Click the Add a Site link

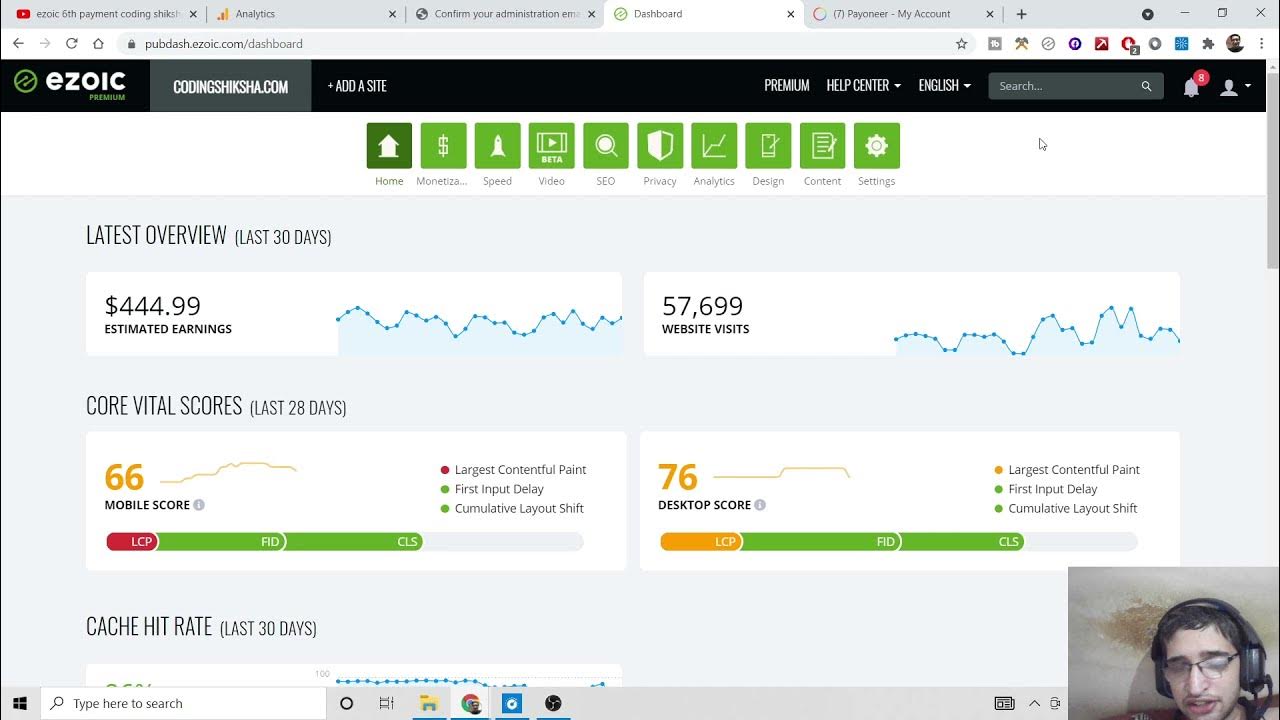pyautogui.click(x=357, y=86)
